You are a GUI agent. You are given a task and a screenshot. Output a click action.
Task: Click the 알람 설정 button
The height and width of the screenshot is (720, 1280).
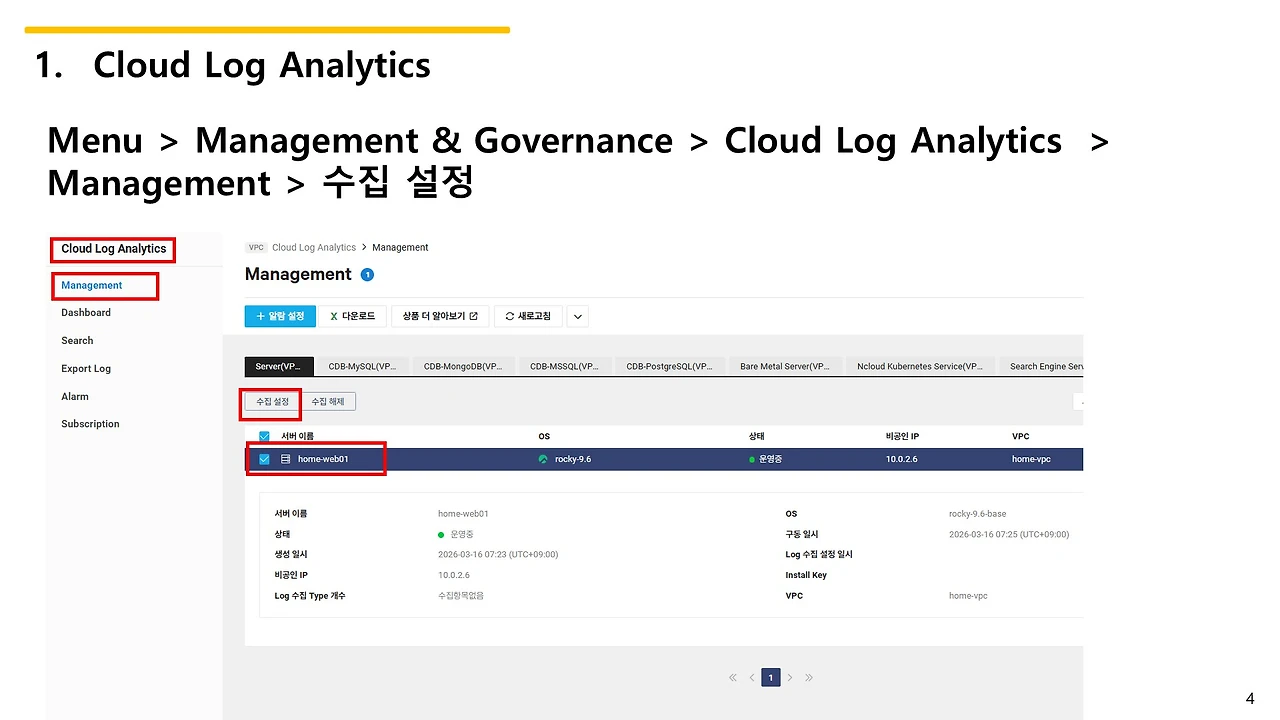[x=280, y=317]
